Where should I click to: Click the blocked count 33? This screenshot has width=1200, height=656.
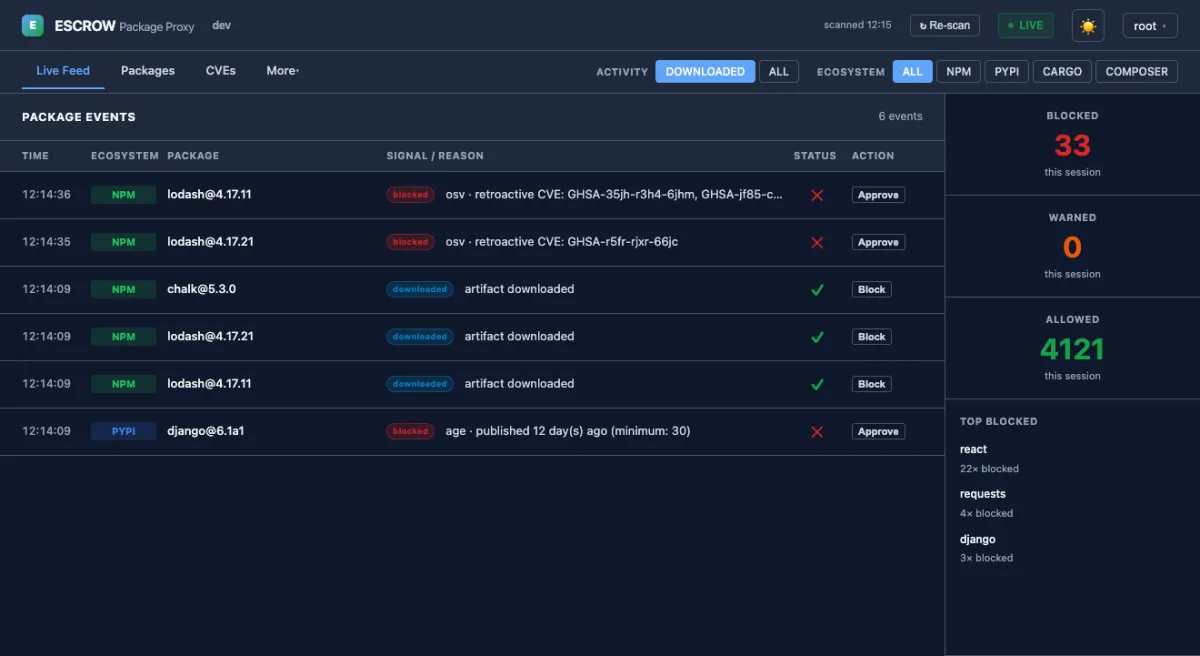tap(1072, 145)
